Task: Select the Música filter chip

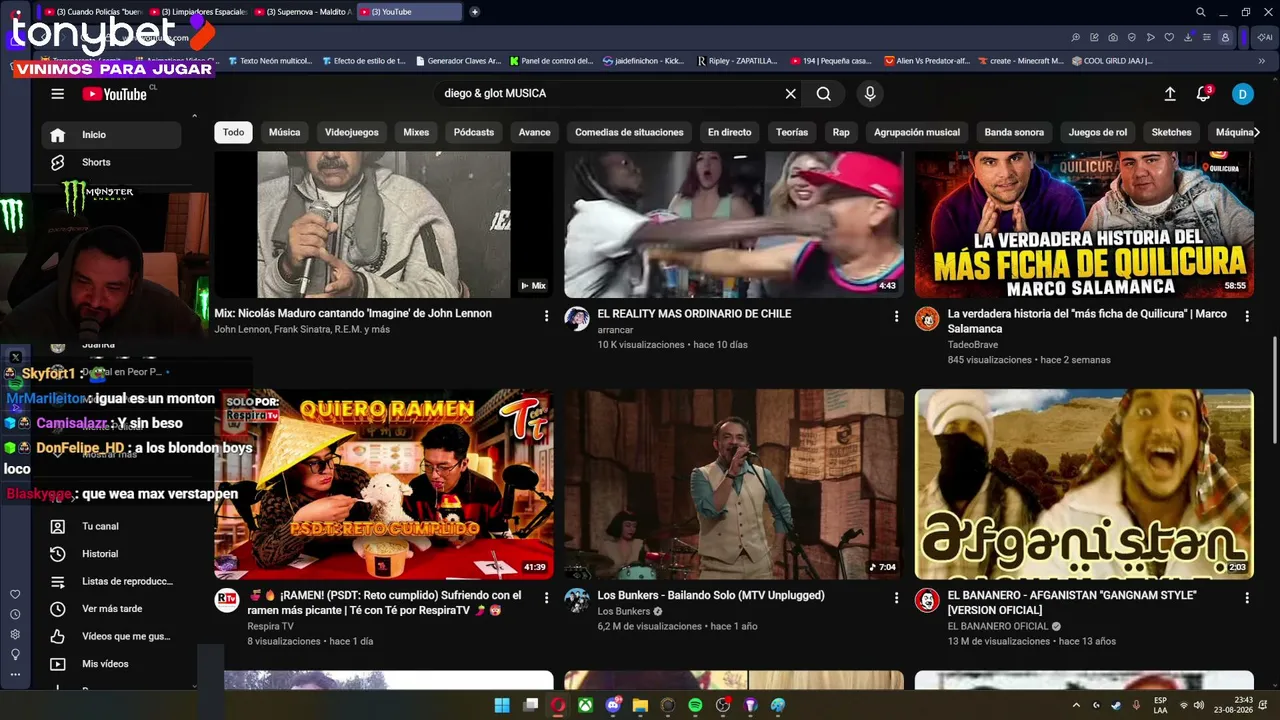Action: [x=284, y=132]
